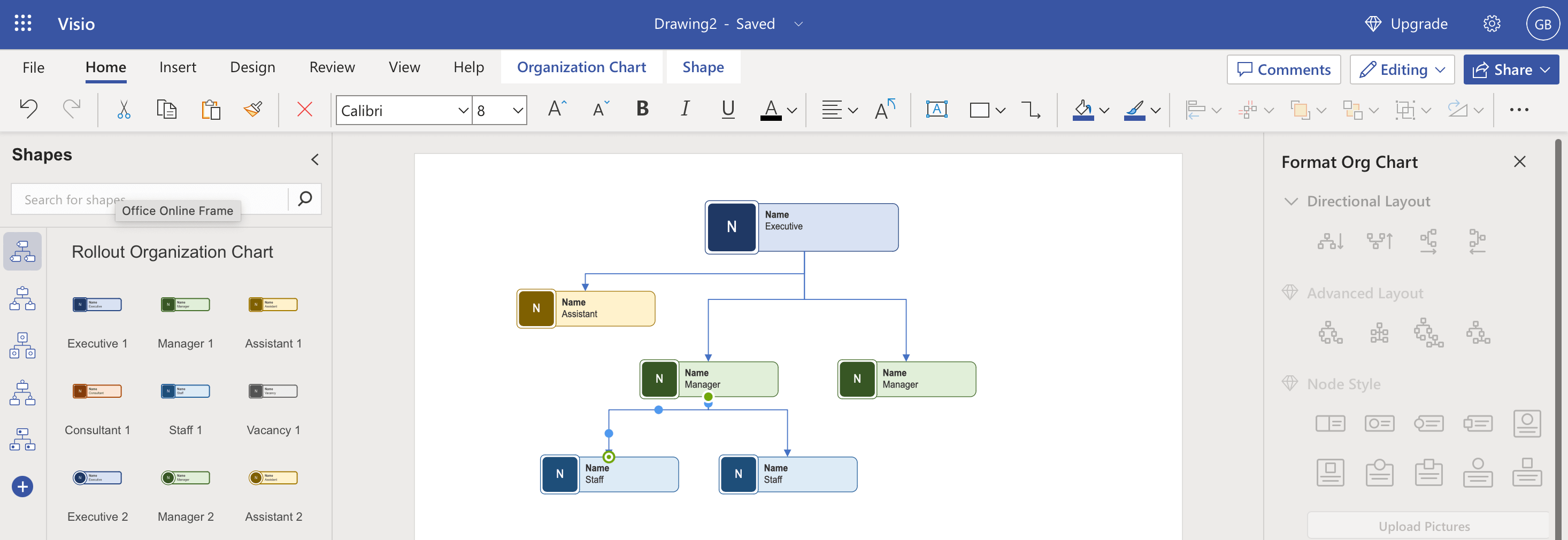Switch to the Organization Chart ribbon tab
This screenshot has width=1568, height=540.
coord(581,67)
